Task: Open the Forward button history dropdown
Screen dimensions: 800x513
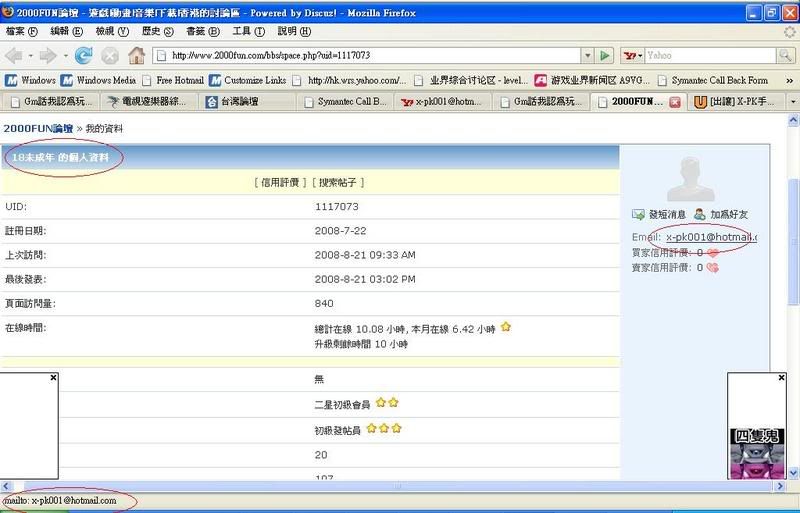Action: pos(65,55)
